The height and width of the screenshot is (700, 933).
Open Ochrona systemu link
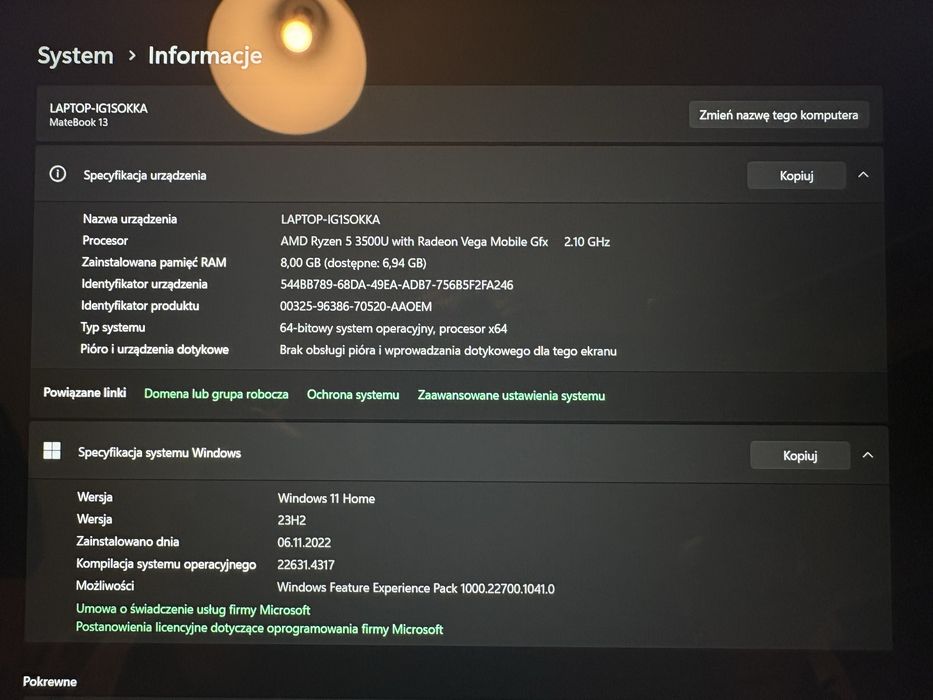click(353, 395)
